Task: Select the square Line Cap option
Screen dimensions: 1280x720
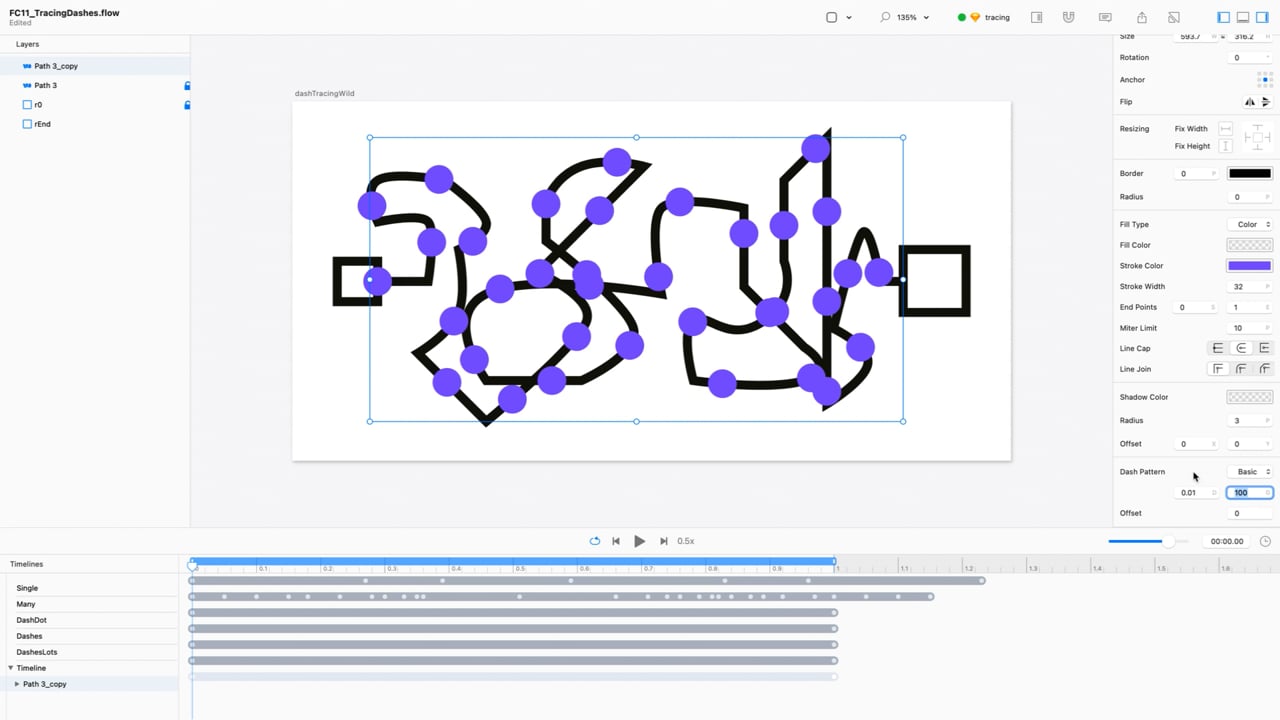Action: [x=1264, y=348]
